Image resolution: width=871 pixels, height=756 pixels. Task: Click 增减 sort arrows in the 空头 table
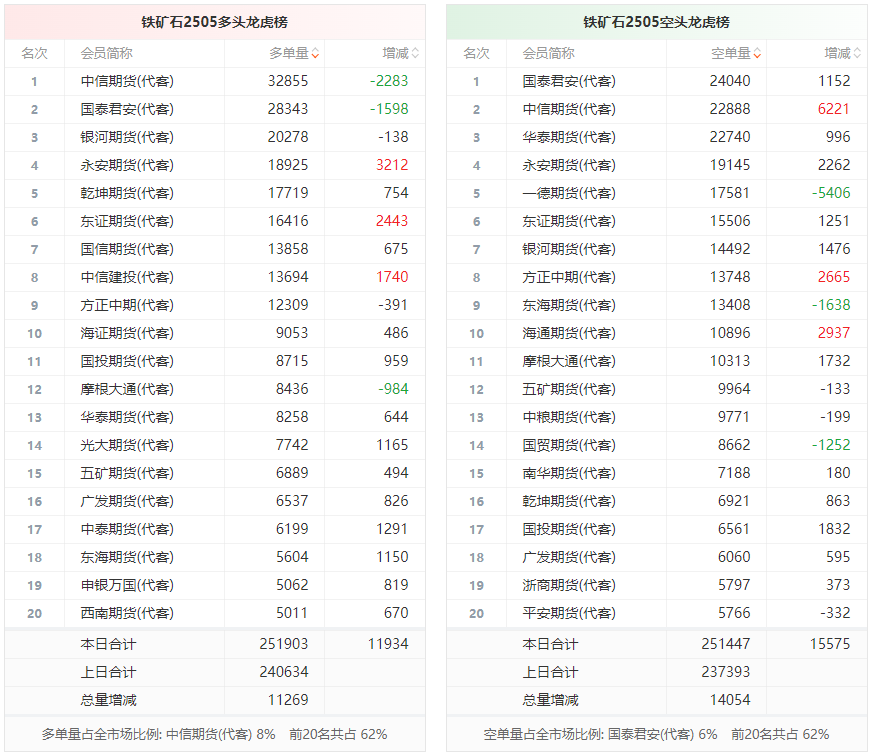[x=858, y=54]
